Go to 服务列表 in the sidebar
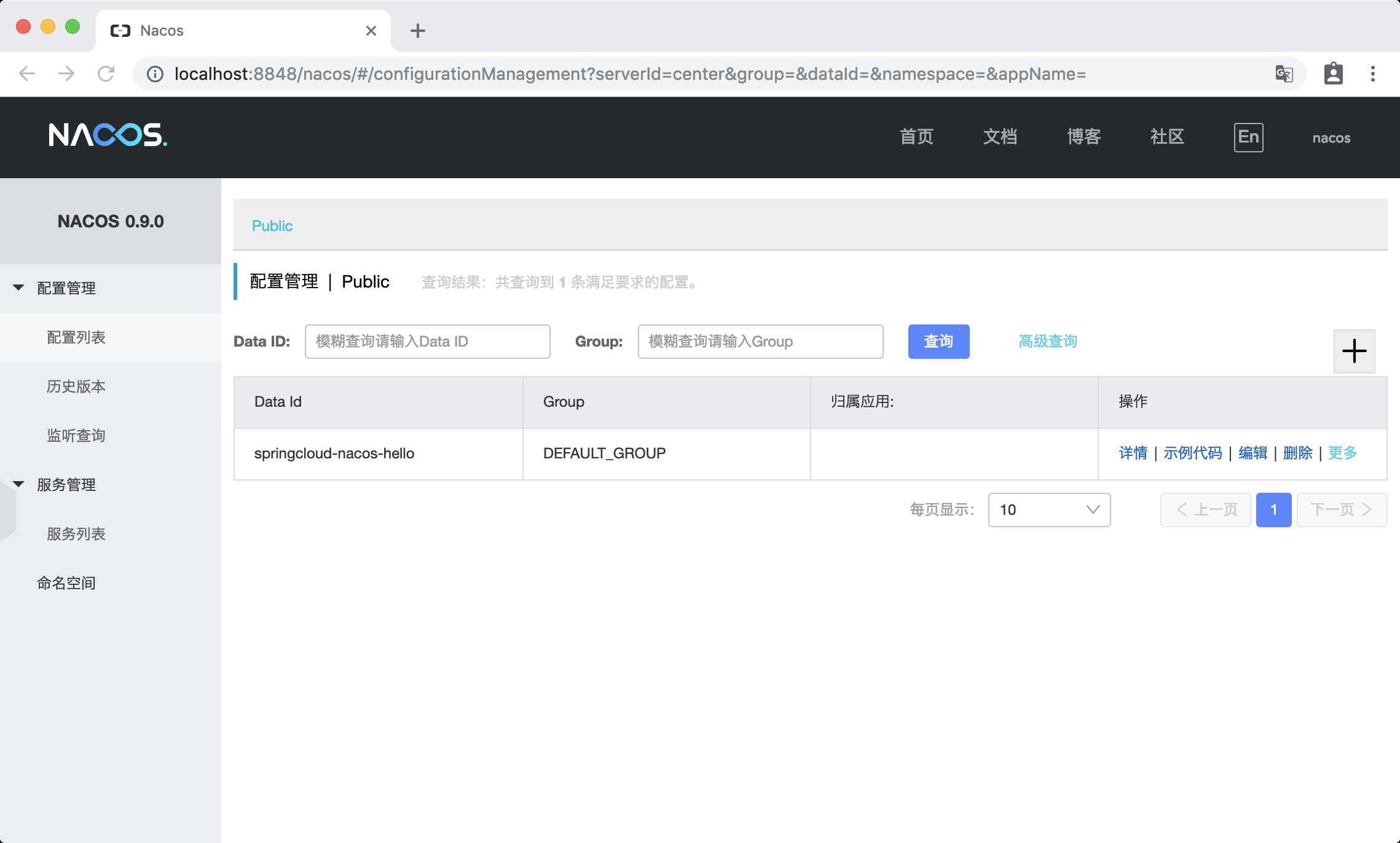This screenshot has height=843, width=1400. [x=76, y=534]
